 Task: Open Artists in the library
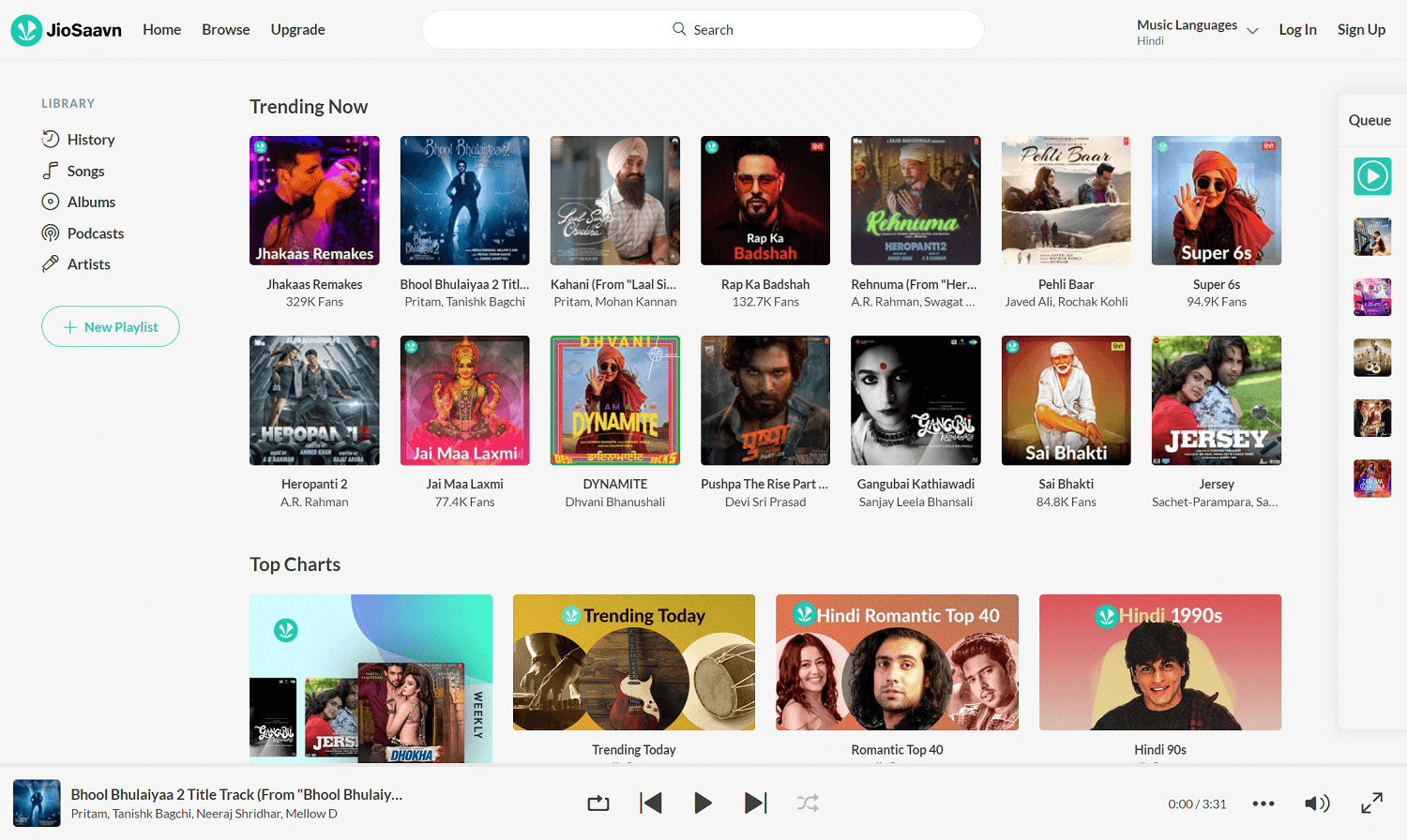[76, 264]
